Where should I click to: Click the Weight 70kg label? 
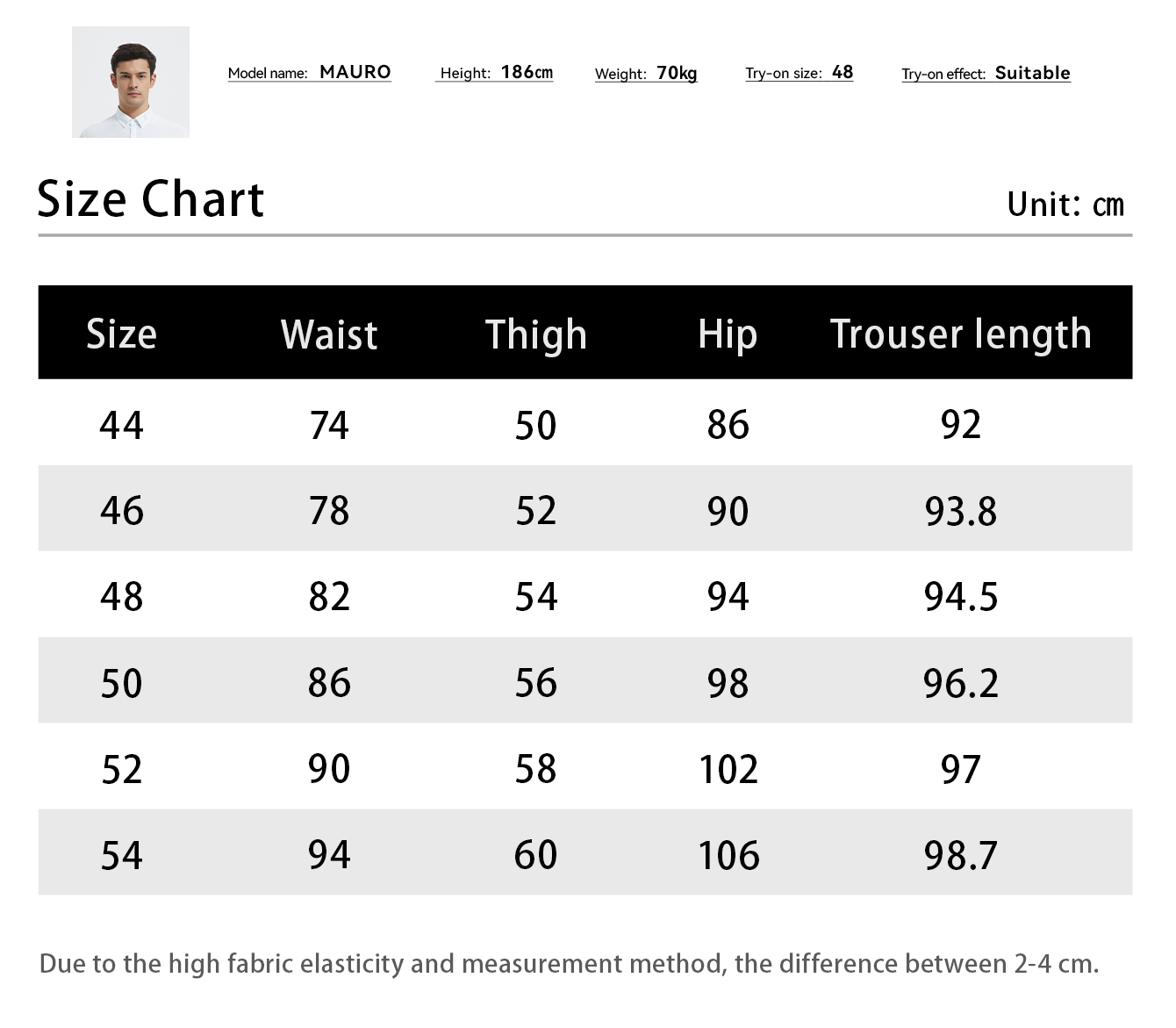click(x=646, y=74)
